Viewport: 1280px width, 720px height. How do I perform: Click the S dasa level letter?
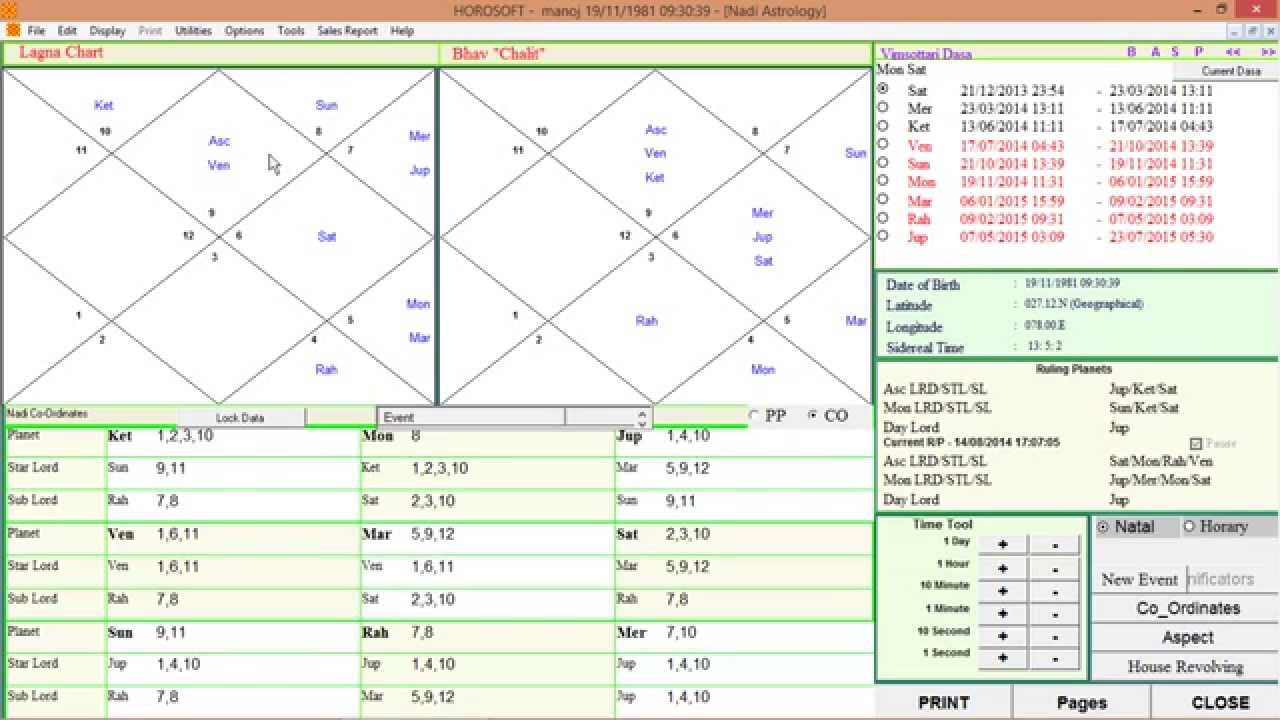click(1175, 52)
